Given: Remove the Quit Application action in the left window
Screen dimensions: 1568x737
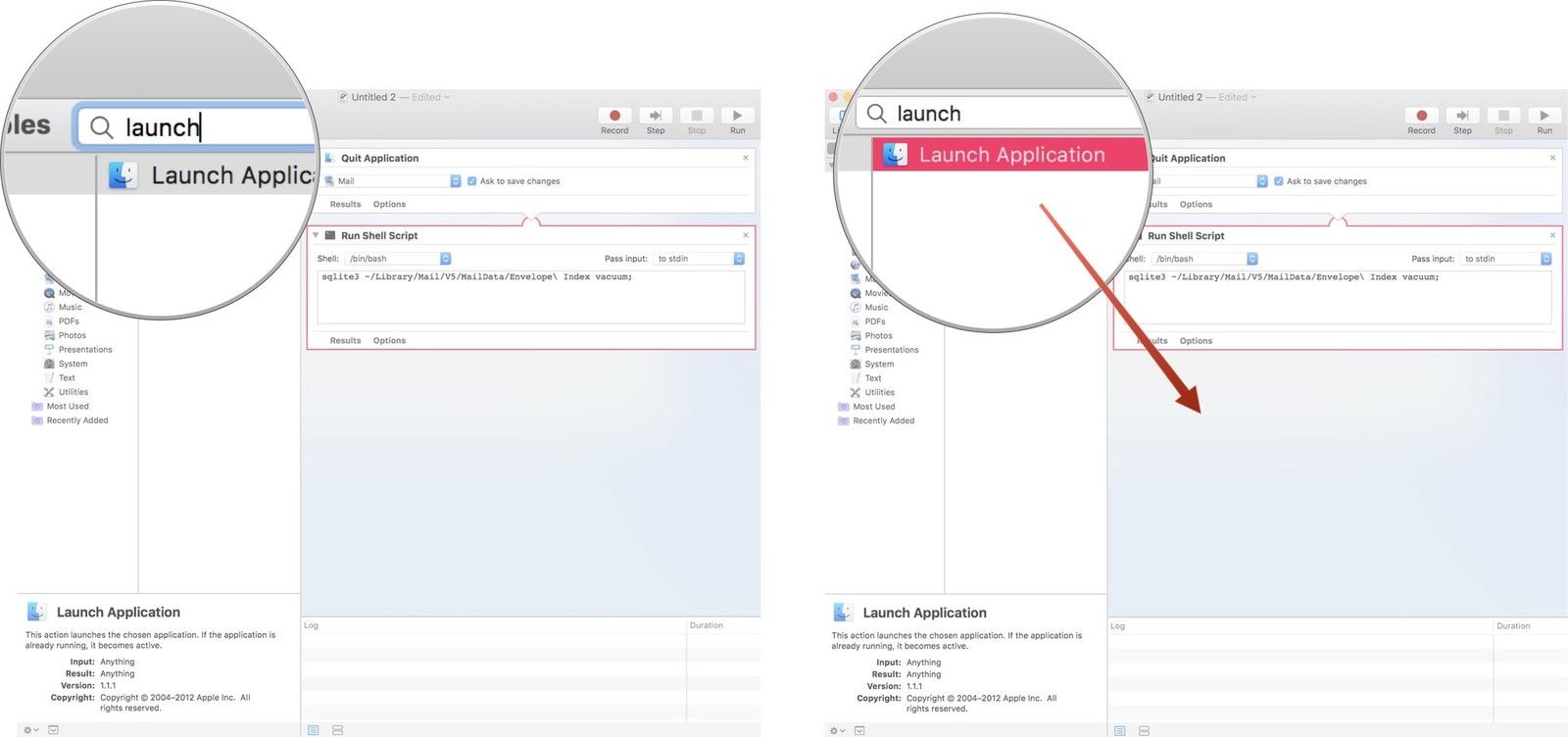Looking at the screenshot, I should [746, 158].
